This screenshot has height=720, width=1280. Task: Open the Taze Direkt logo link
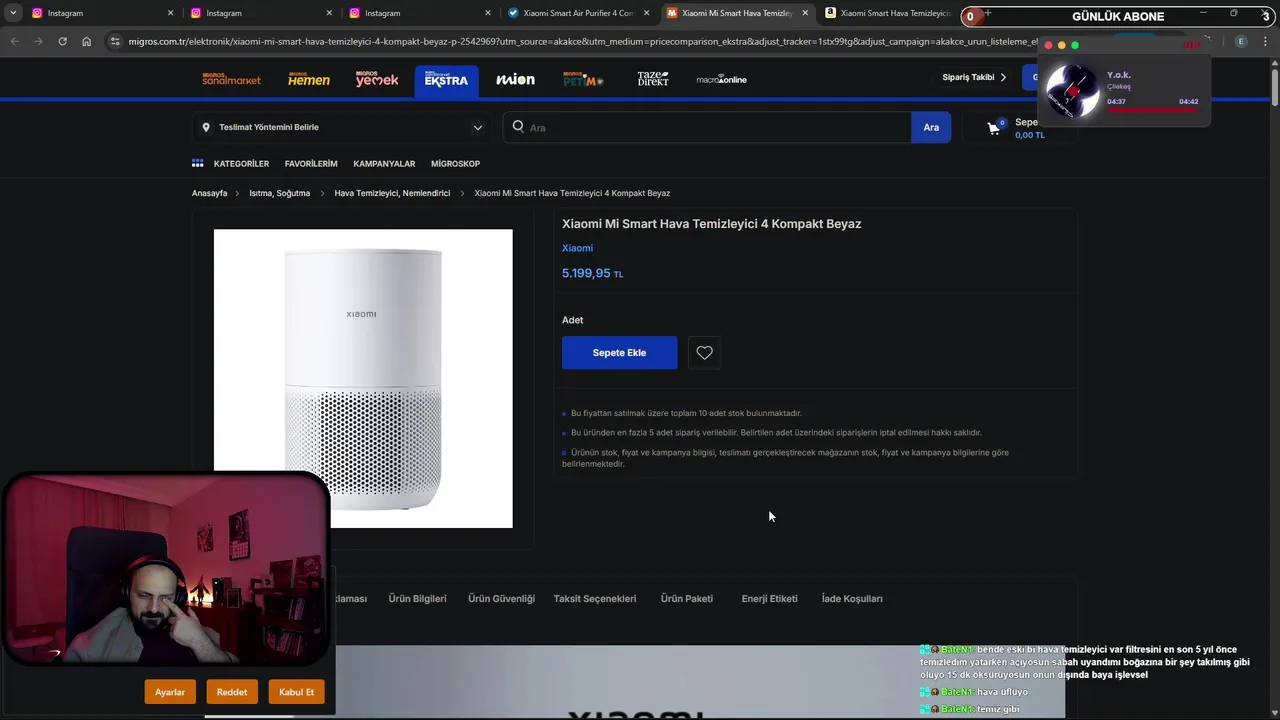[653, 79]
